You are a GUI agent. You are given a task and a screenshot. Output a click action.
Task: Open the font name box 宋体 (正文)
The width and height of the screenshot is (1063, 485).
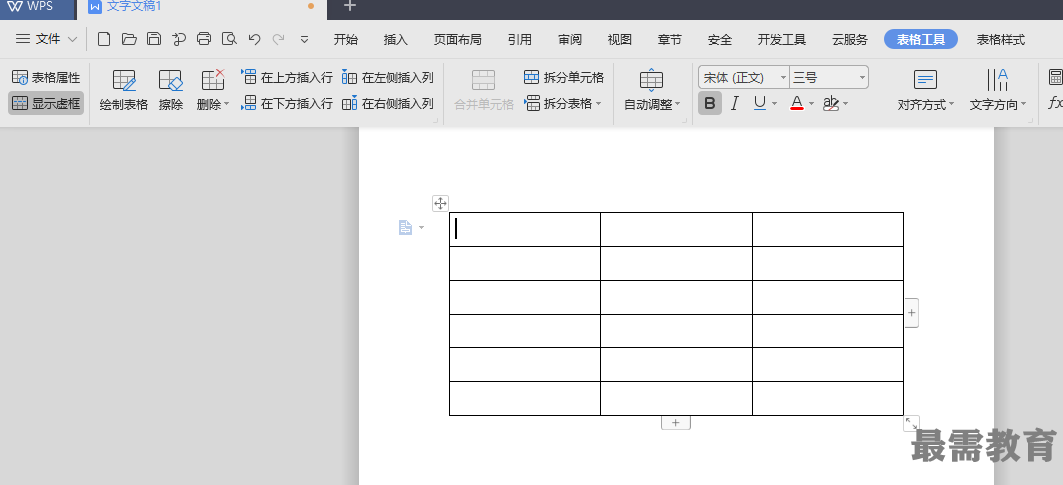point(744,77)
